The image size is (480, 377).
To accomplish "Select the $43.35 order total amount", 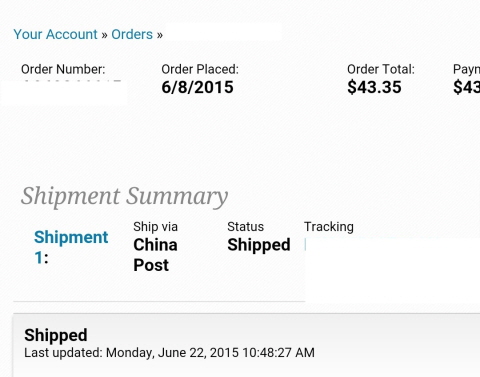I will pyautogui.click(x=374, y=87).
